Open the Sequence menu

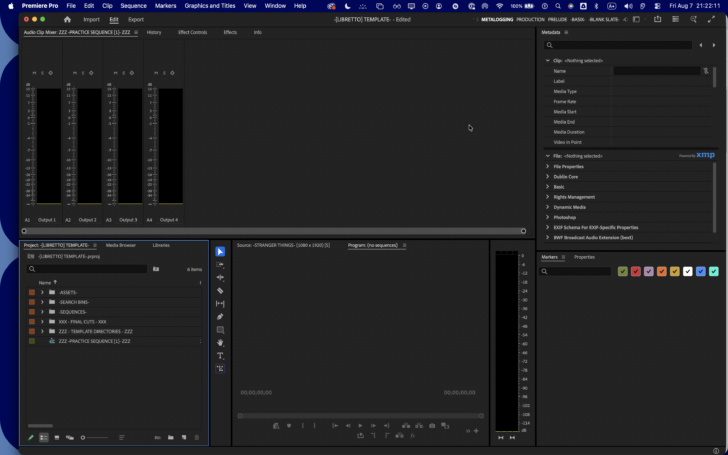(x=133, y=6)
